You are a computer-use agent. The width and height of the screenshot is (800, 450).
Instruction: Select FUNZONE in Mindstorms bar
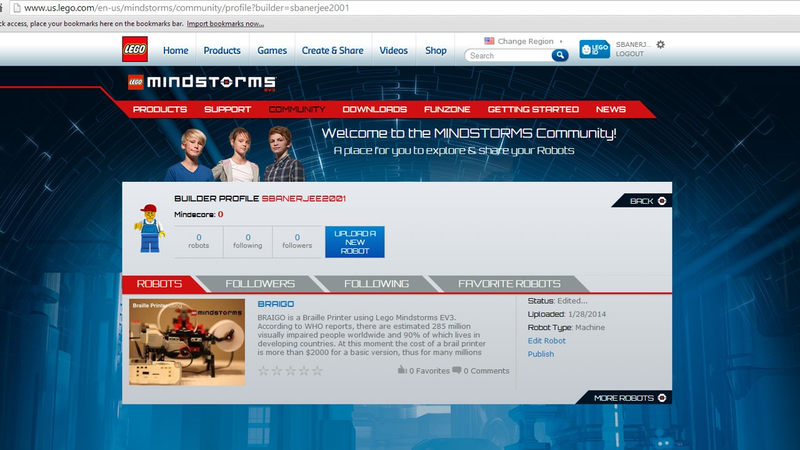pyautogui.click(x=447, y=109)
